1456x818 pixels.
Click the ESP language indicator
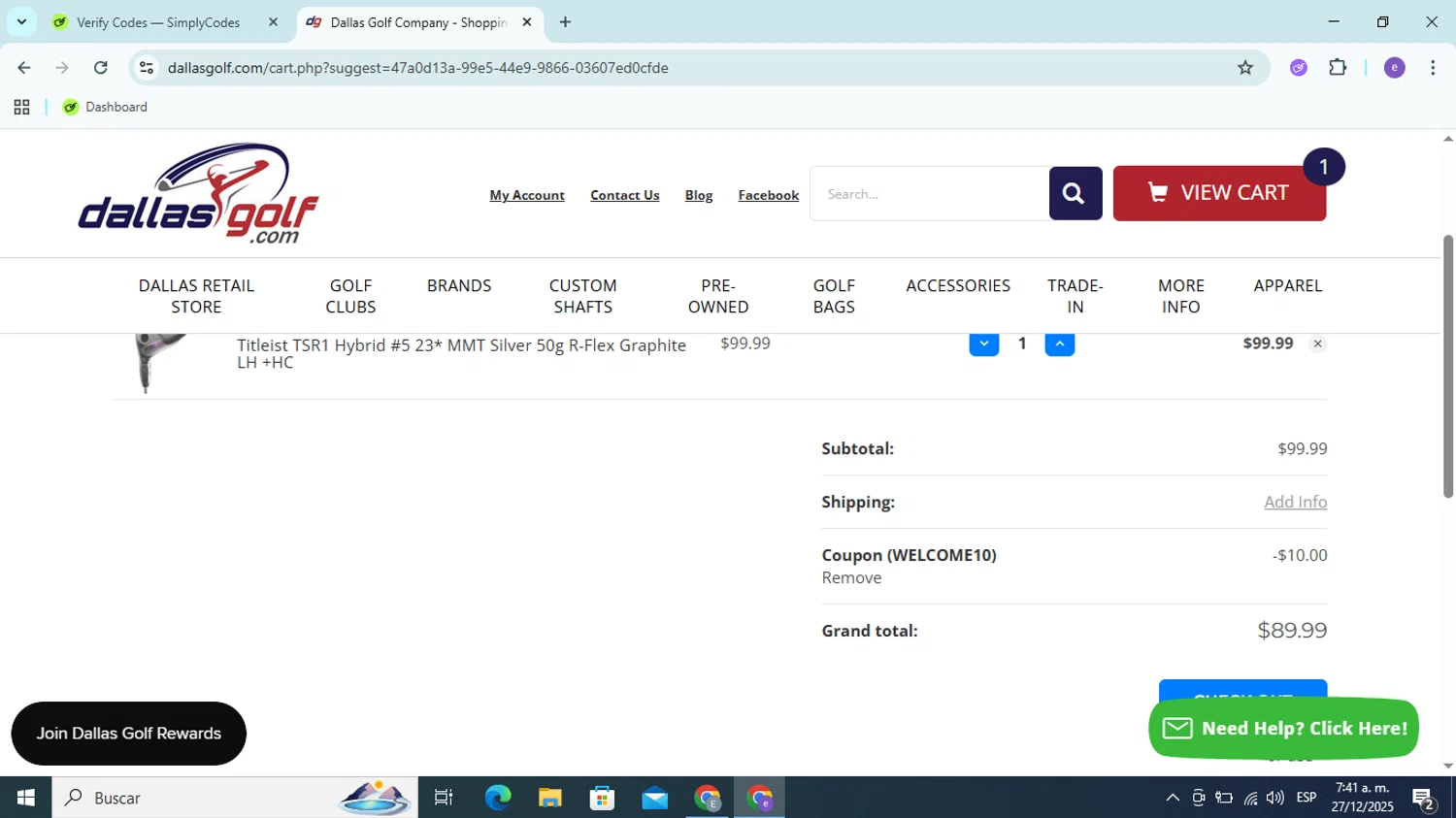1307,798
